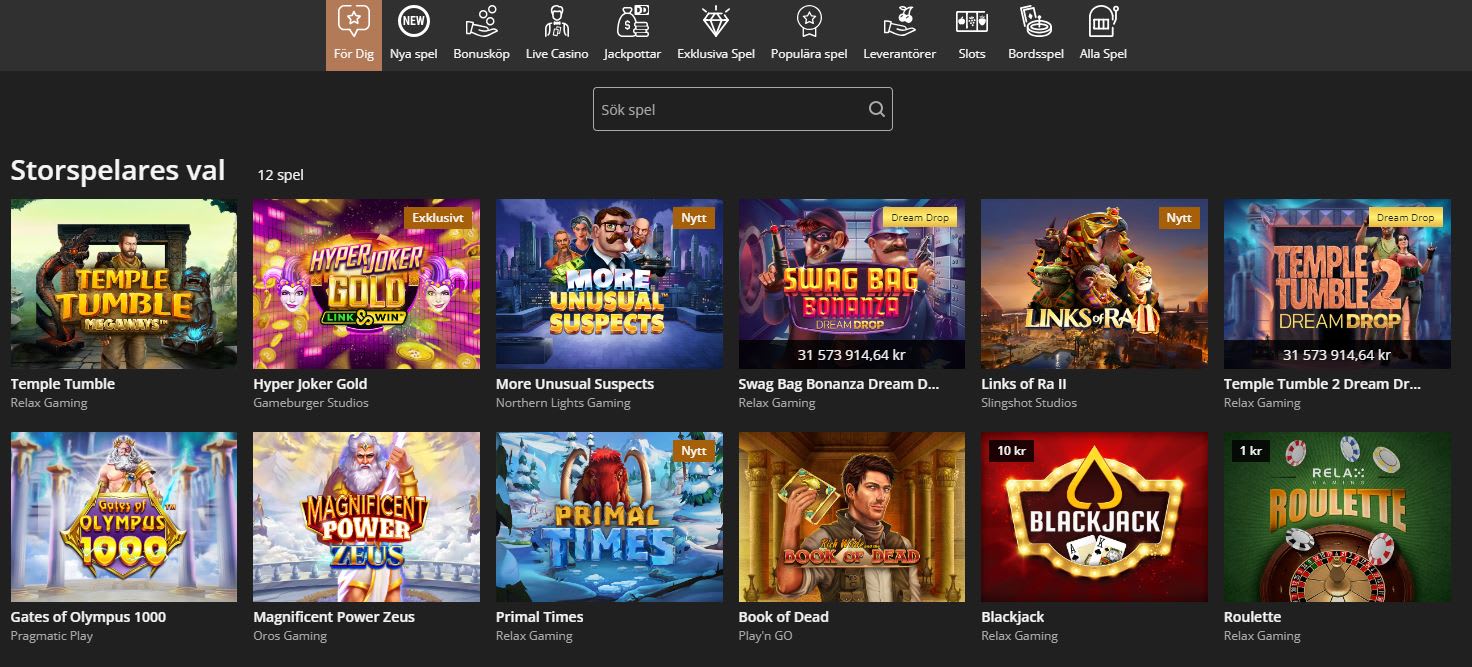Open the Primal Times thumbnail
Screen dimensions: 1472x667
pyautogui.click(x=609, y=517)
